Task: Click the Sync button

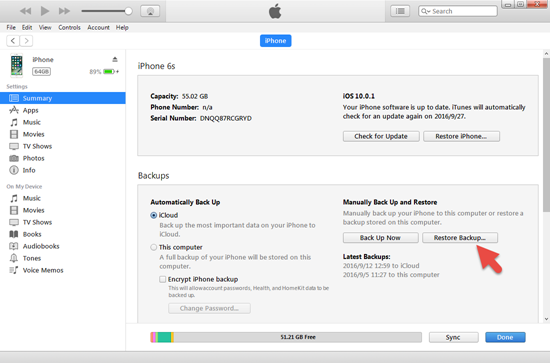Action: (x=453, y=337)
